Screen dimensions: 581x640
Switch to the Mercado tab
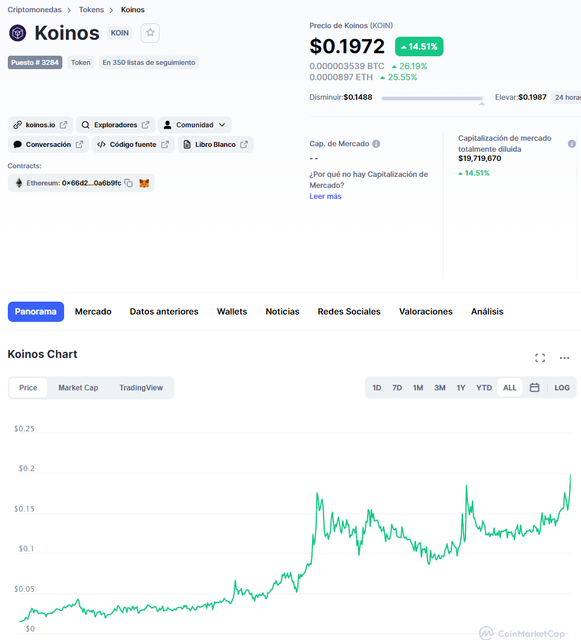point(93,311)
